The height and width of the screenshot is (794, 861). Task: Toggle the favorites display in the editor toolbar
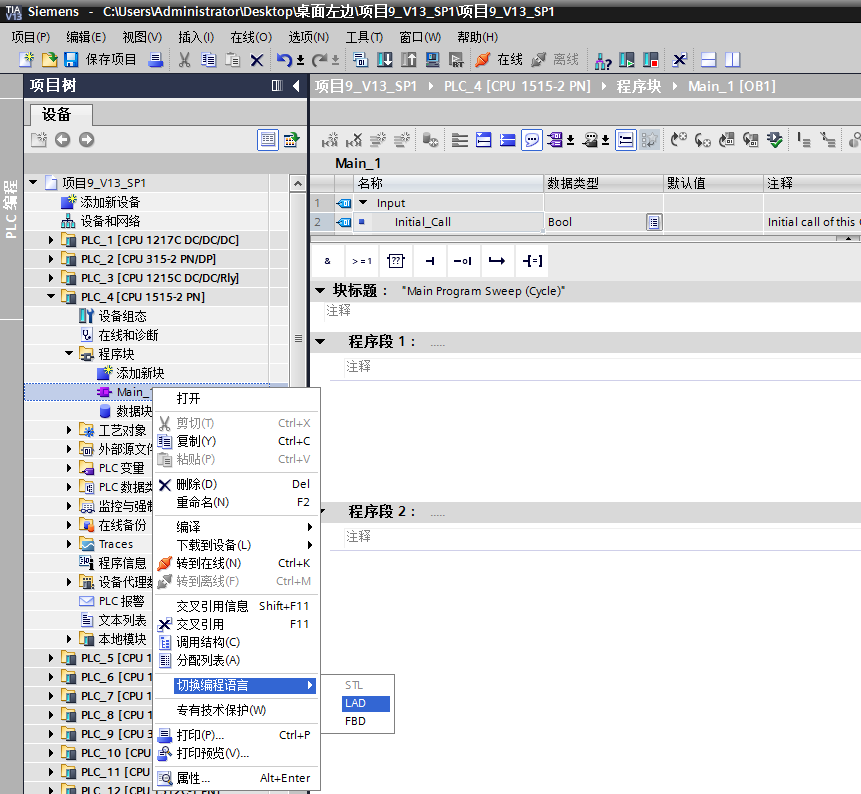pyautogui.click(x=649, y=140)
